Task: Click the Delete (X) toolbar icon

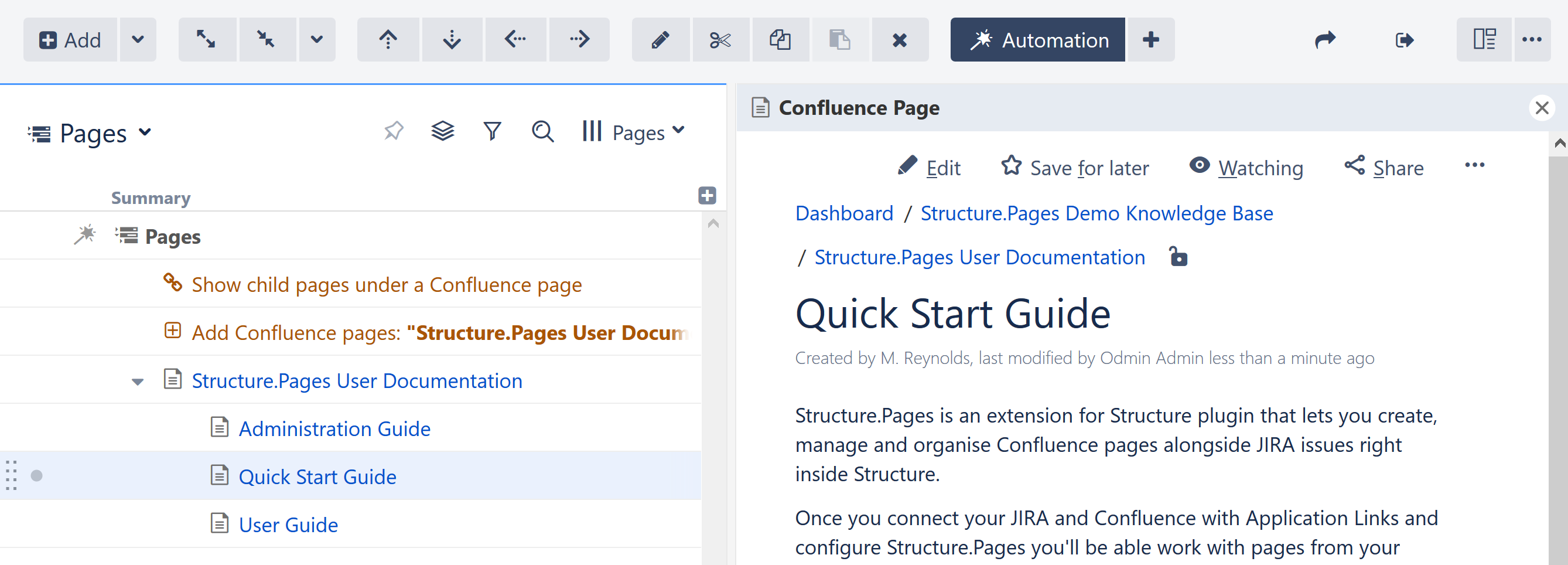Action: [x=900, y=40]
